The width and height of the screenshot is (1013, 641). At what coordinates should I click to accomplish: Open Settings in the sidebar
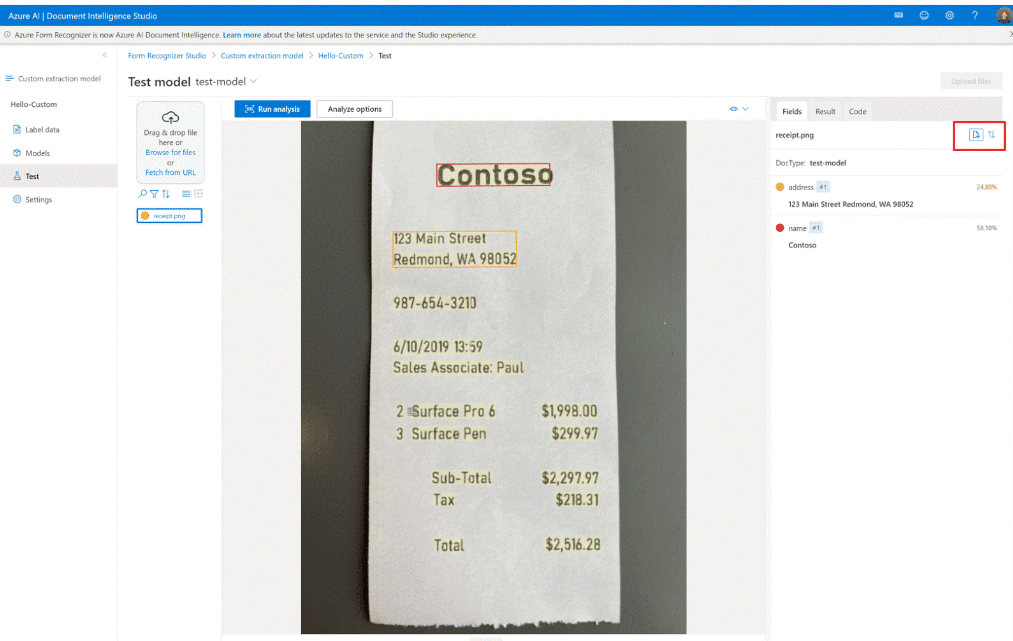(x=38, y=200)
